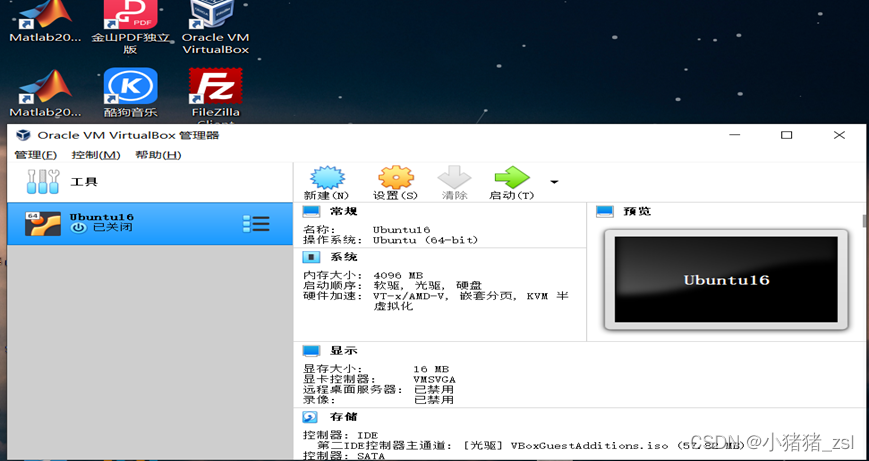This screenshot has height=461, width=869.
Task: Click the 已关闭 power state label
Action: coord(113,227)
